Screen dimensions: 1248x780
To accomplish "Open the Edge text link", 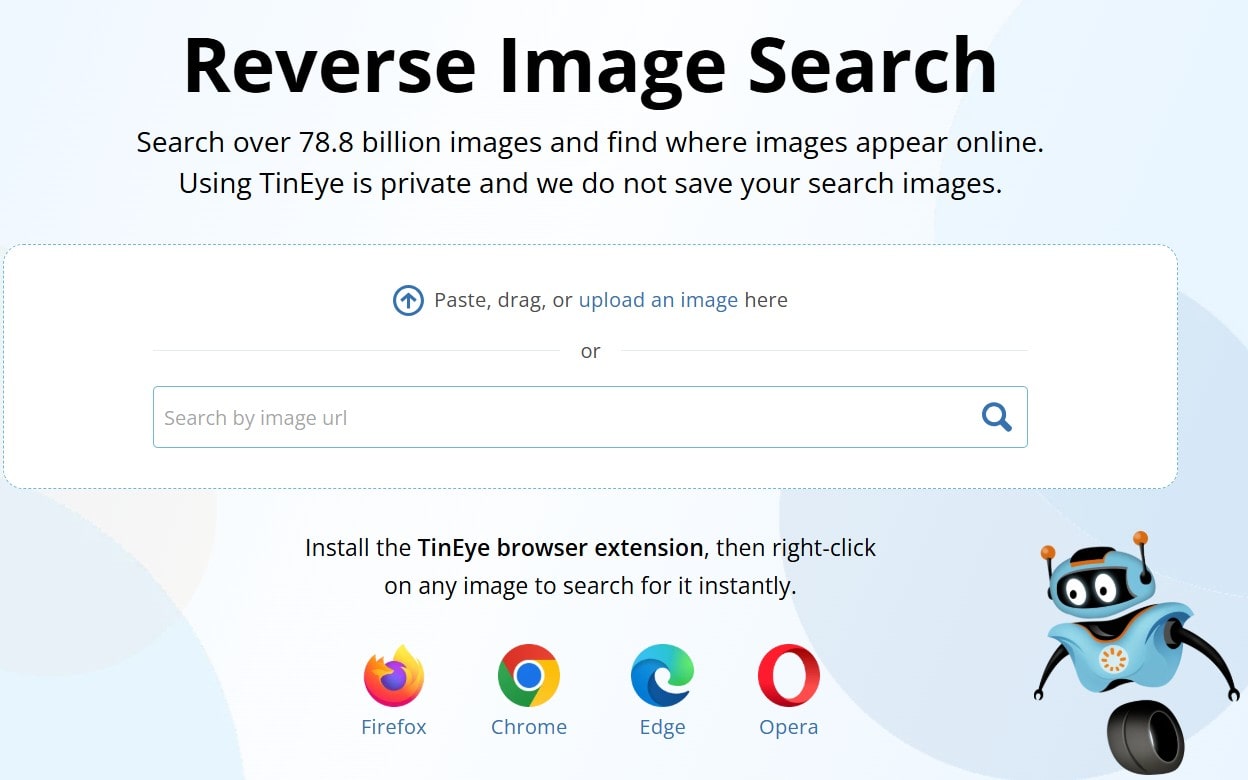I will pos(662,727).
